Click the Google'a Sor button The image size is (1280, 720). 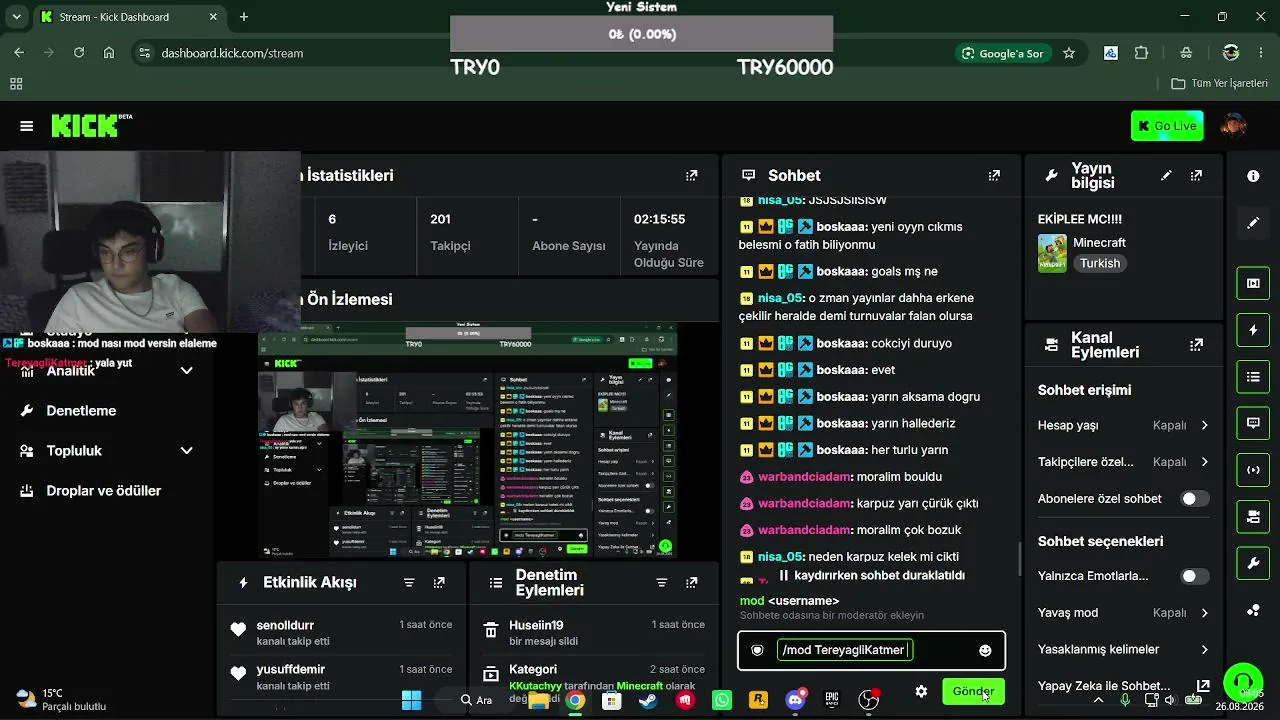coord(1003,53)
